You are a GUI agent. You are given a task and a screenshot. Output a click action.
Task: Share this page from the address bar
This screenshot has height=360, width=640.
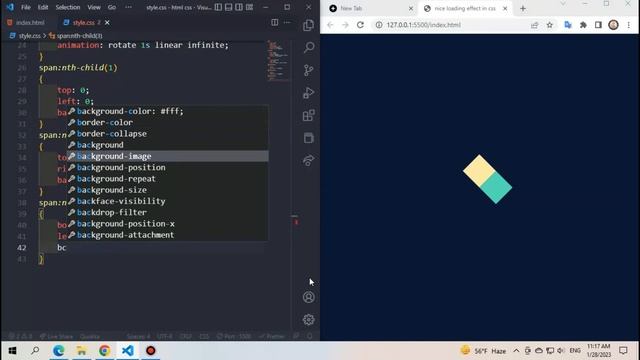click(x=534, y=25)
